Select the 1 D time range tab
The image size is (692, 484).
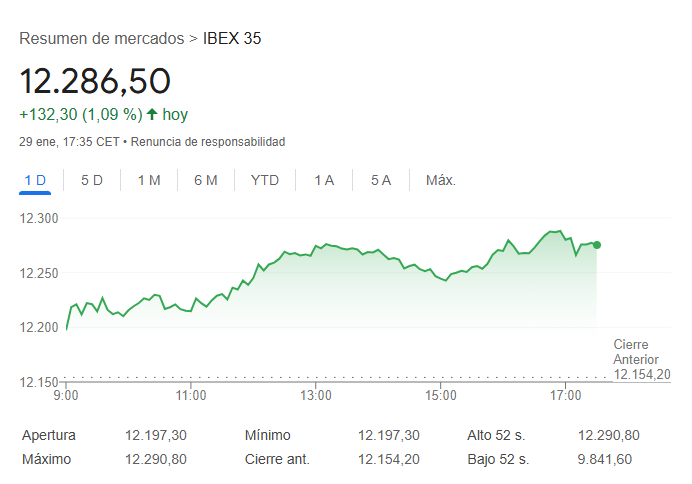coord(36,180)
